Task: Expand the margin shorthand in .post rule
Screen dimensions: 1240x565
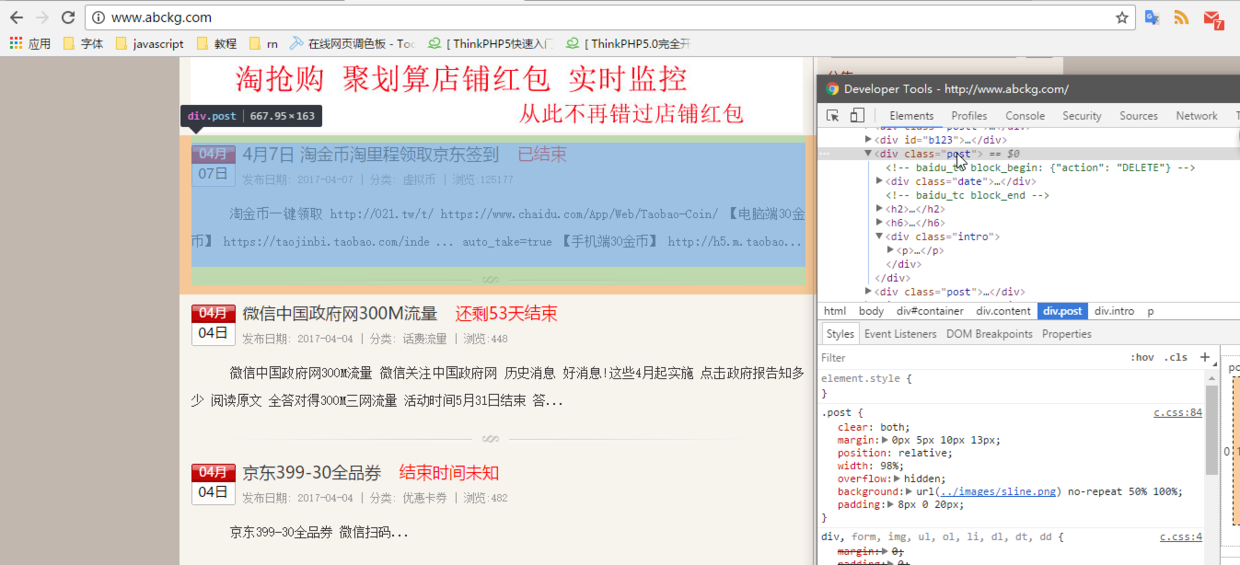Action: (x=885, y=440)
